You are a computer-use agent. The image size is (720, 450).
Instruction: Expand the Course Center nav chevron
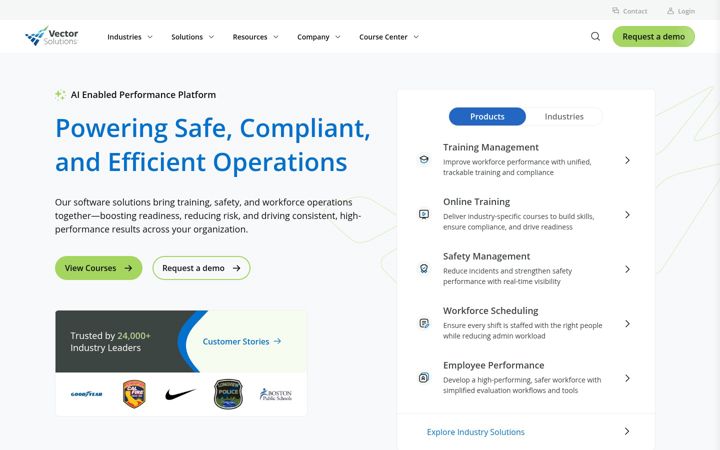pyautogui.click(x=416, y=37)
